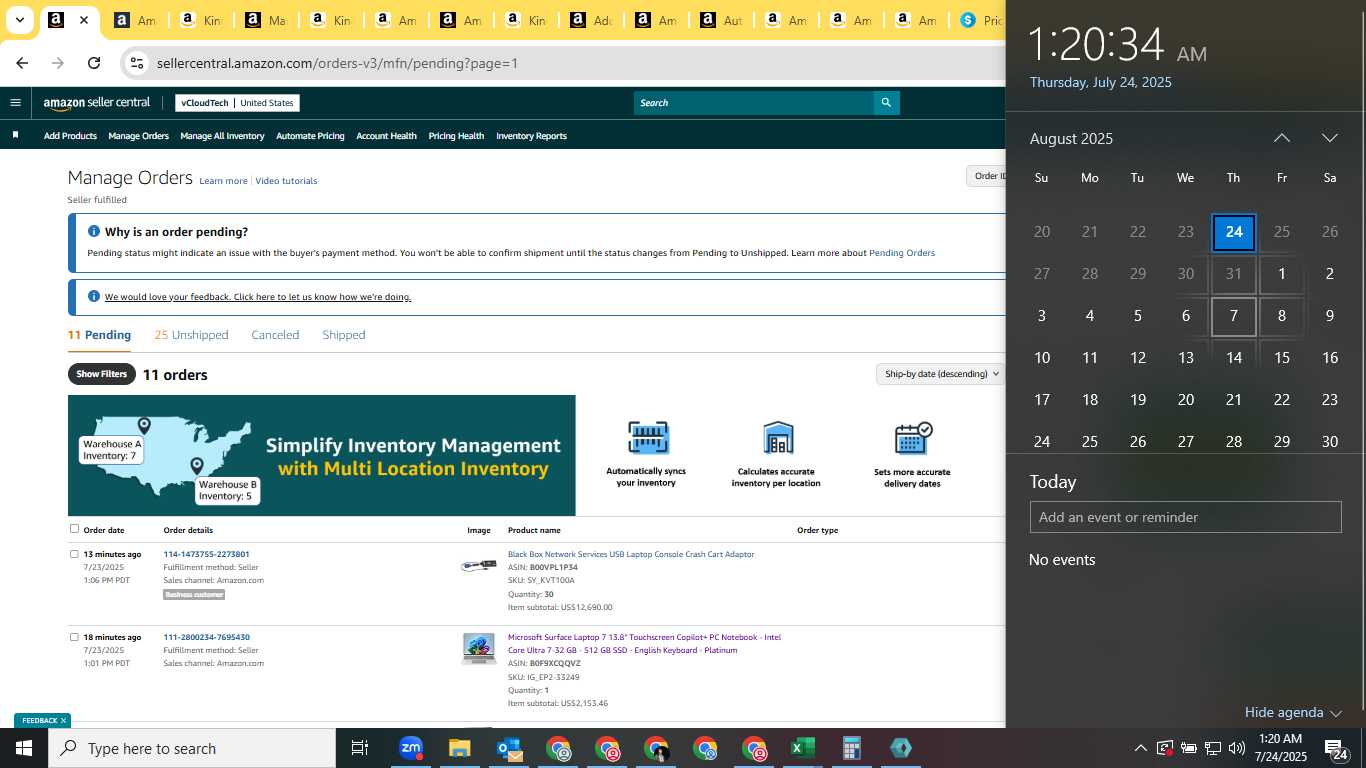This screenshot has height=768, width=1366.
Task: Open vCloudTech United States account switcher
Action: tap(237, 103)
